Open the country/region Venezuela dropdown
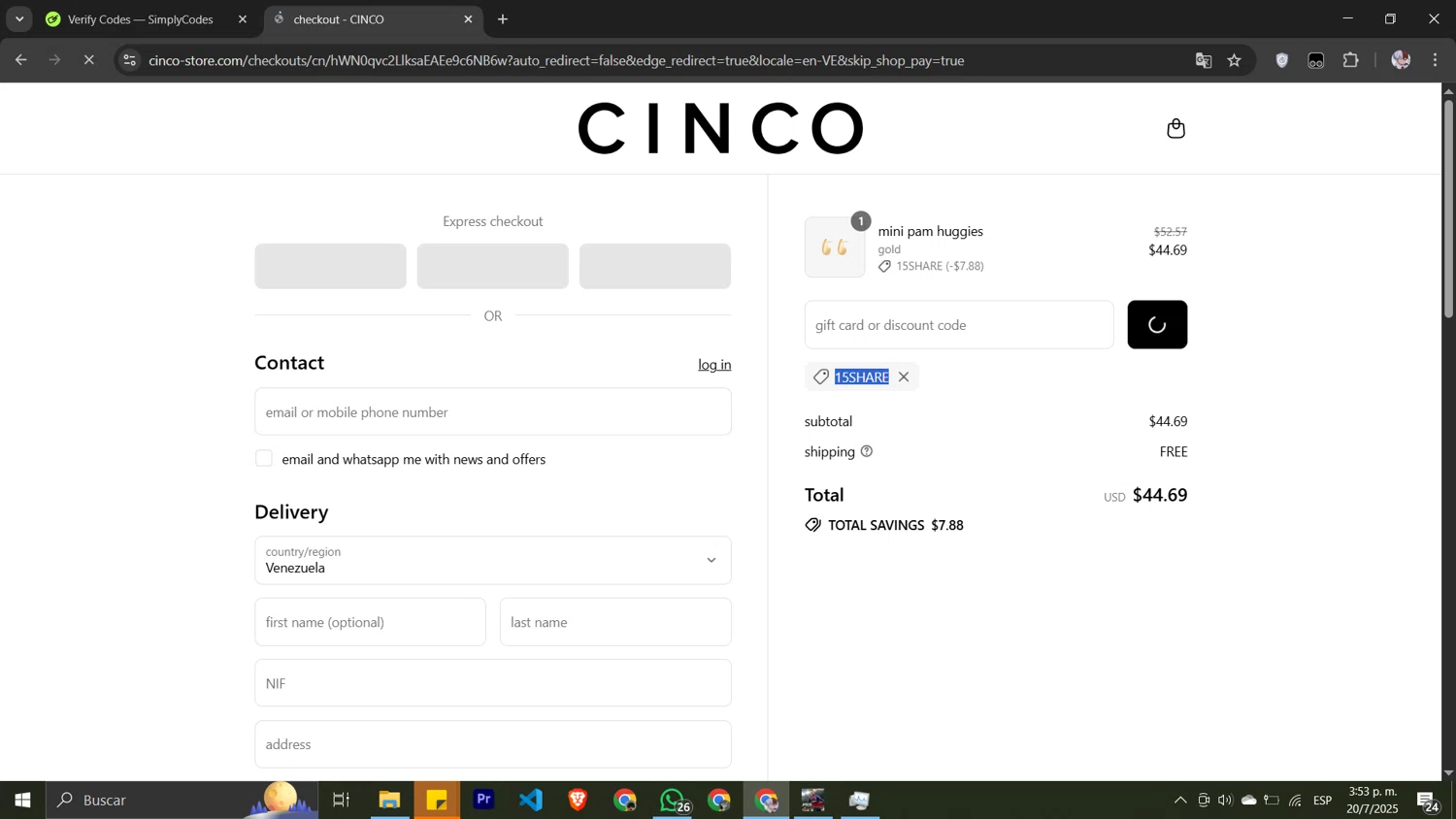The height and width of the screenshot is (819, 1456). [x=493, y=560]
